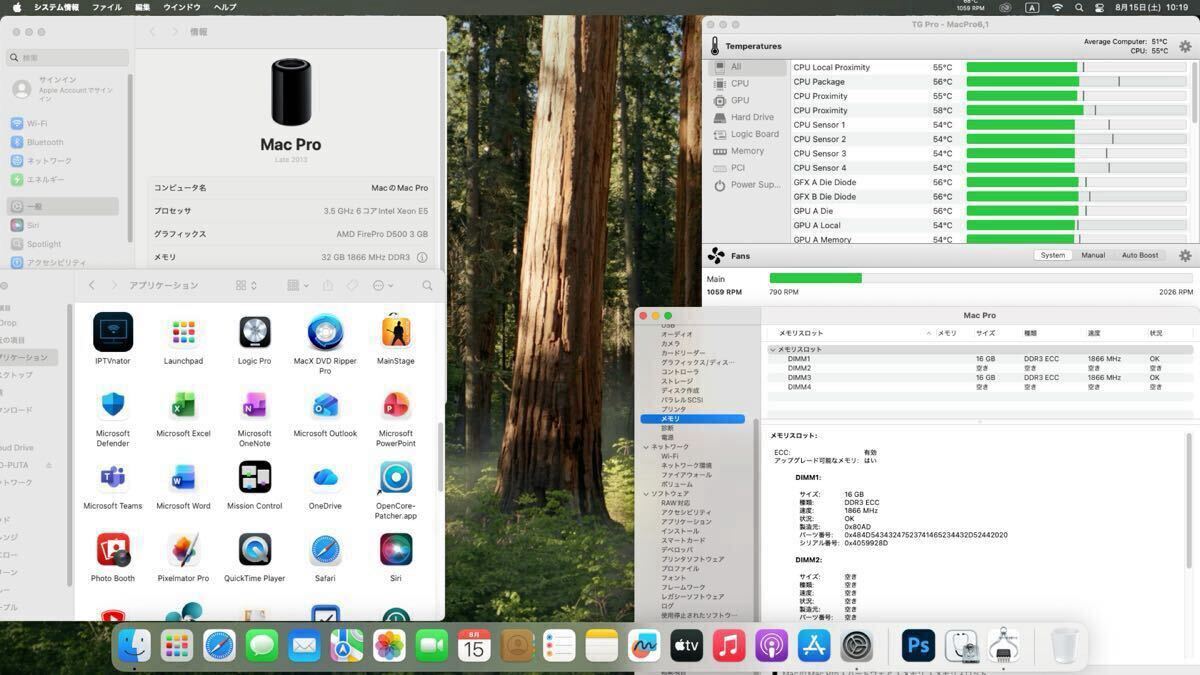
Task: Open Microsoft Word app icon
Action: (183, 477)
